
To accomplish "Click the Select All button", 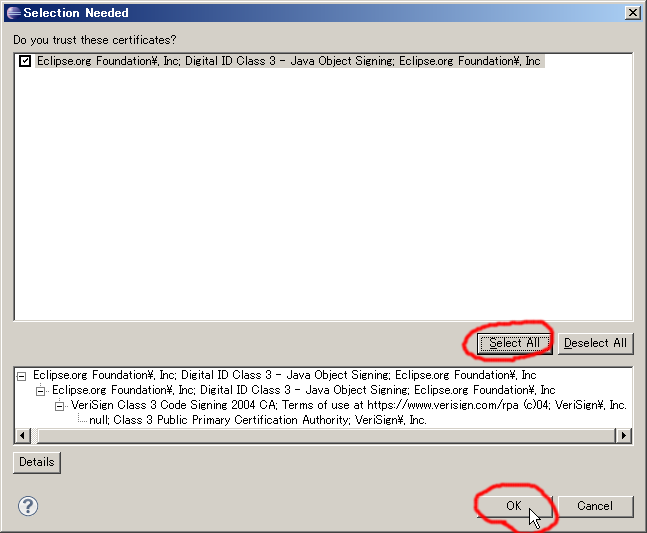I will click(x=514, y=343).
